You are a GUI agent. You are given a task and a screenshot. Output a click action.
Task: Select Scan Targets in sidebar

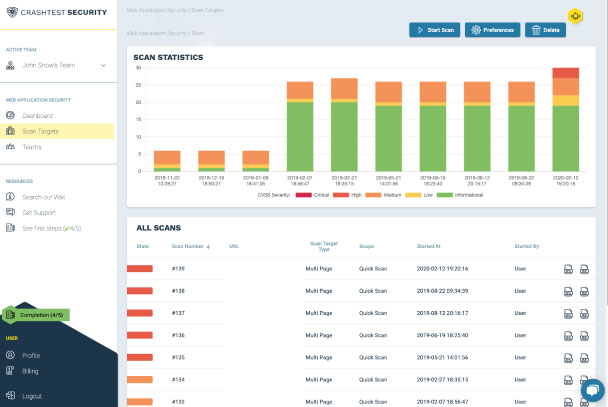[57, 131]
